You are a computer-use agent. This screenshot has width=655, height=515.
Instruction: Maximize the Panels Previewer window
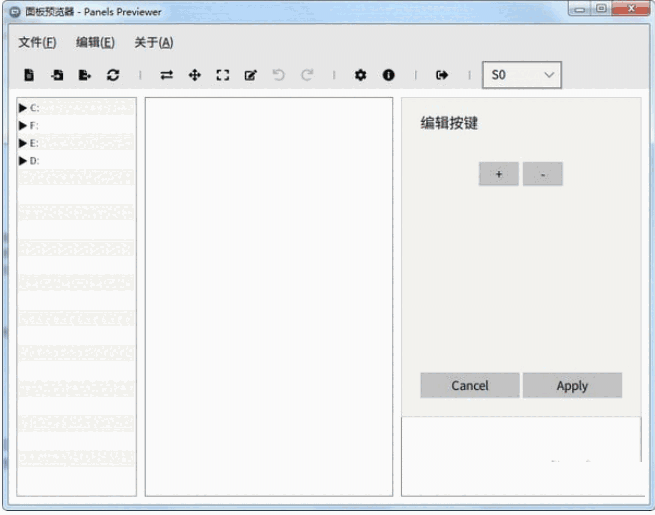coord(601,9)
